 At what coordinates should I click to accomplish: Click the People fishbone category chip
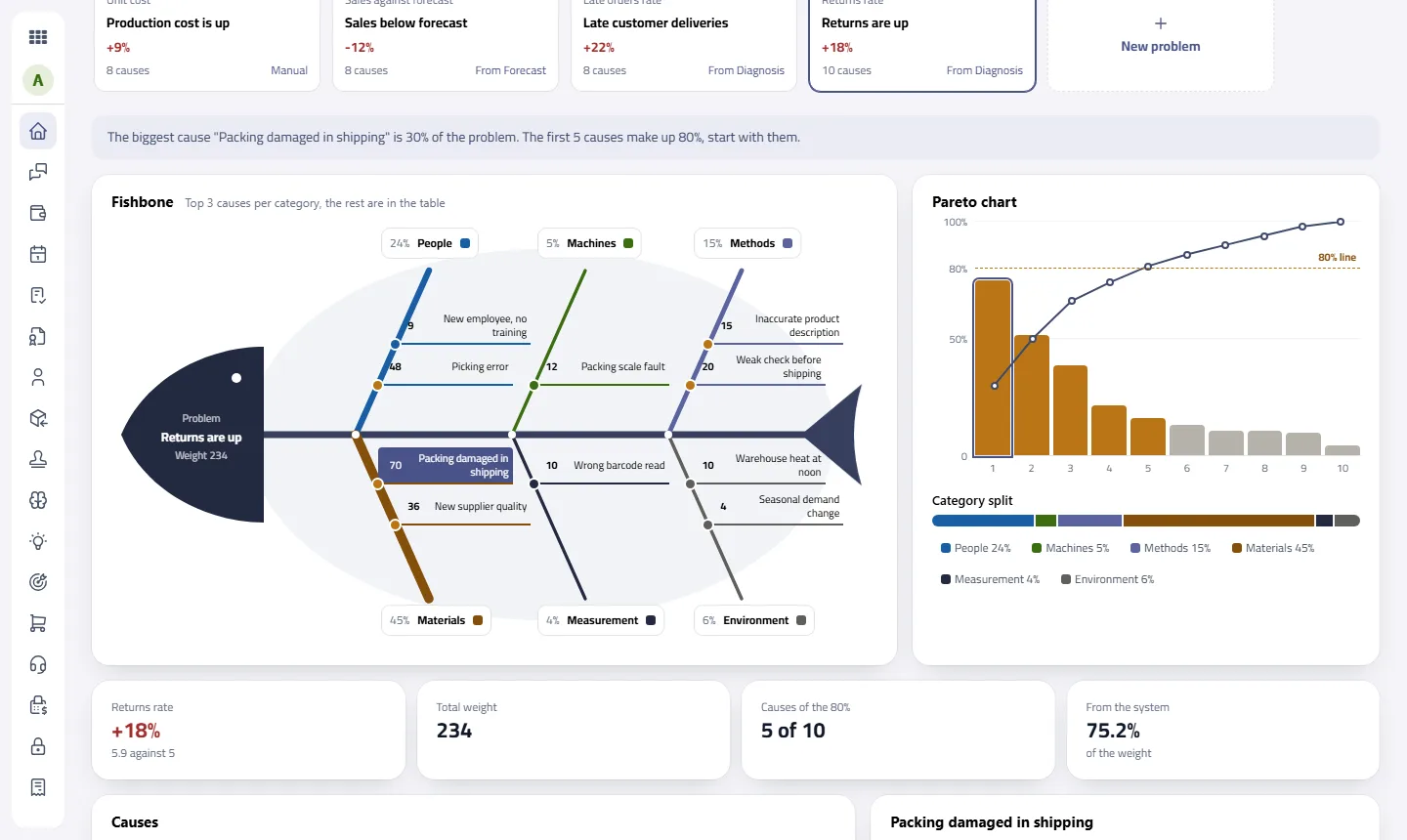(429, 243)
